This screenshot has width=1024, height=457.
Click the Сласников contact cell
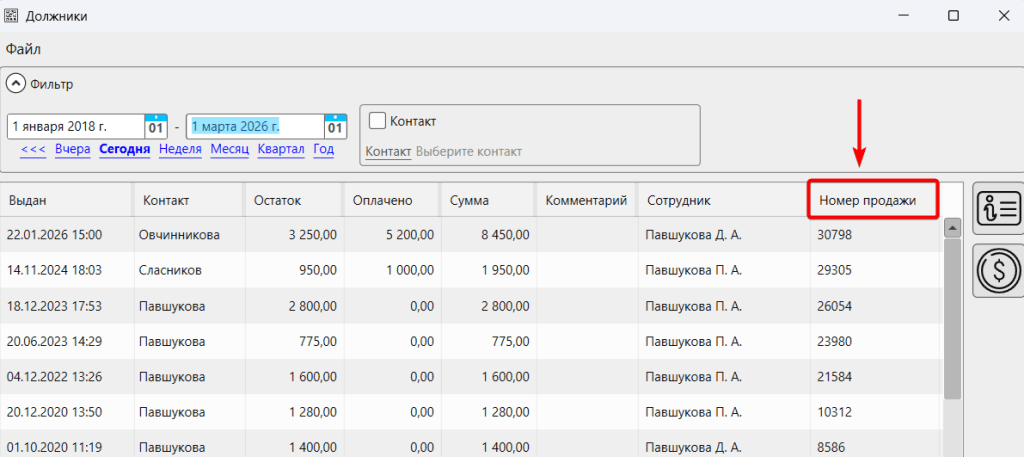189,270
